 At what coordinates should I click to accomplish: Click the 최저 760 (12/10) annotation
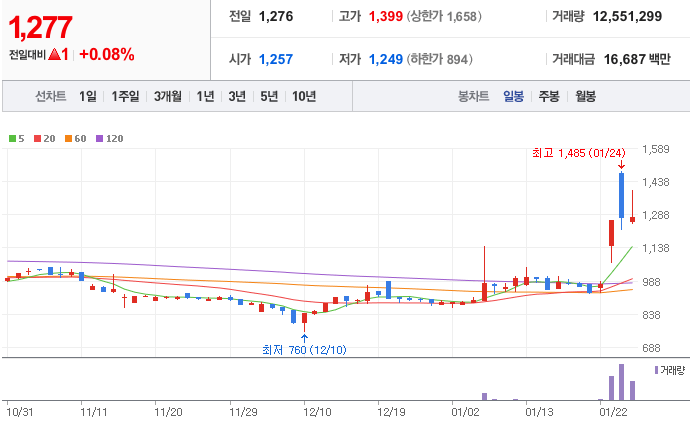click(x=304, y=350)
